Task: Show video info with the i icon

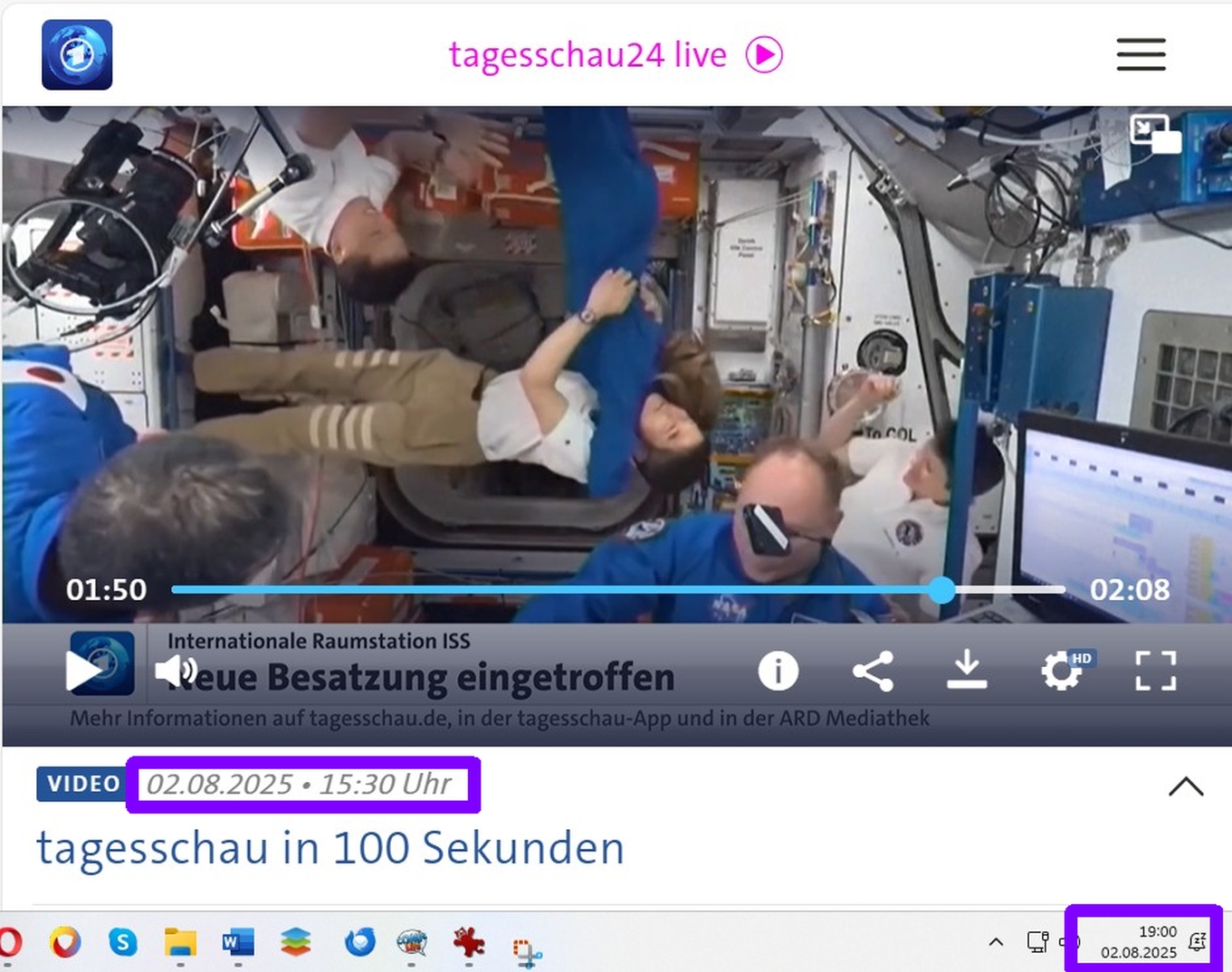Action: [778, 672]
